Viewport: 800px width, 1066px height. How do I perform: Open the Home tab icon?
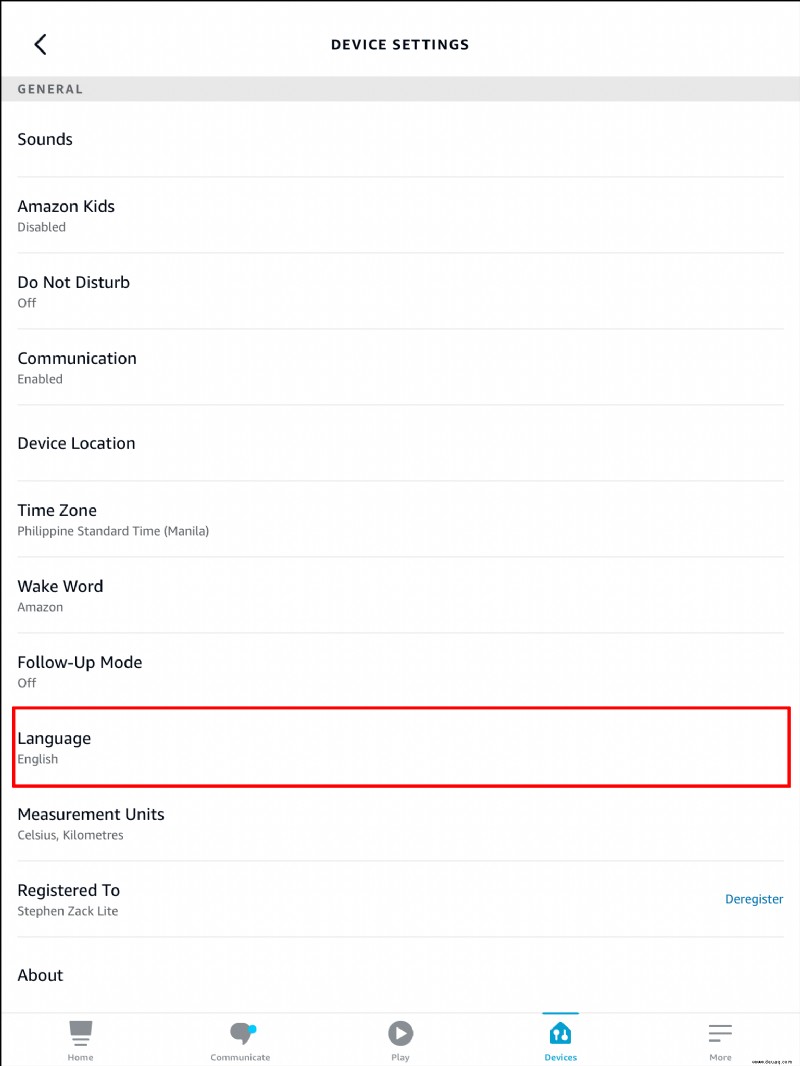[80, 1033]
